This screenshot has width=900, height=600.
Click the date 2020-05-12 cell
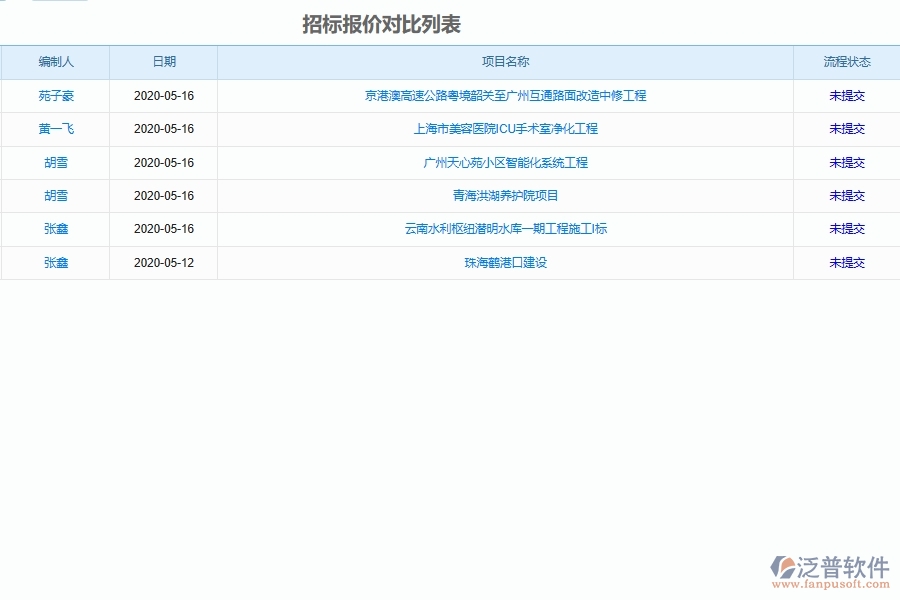pos(163,263)
